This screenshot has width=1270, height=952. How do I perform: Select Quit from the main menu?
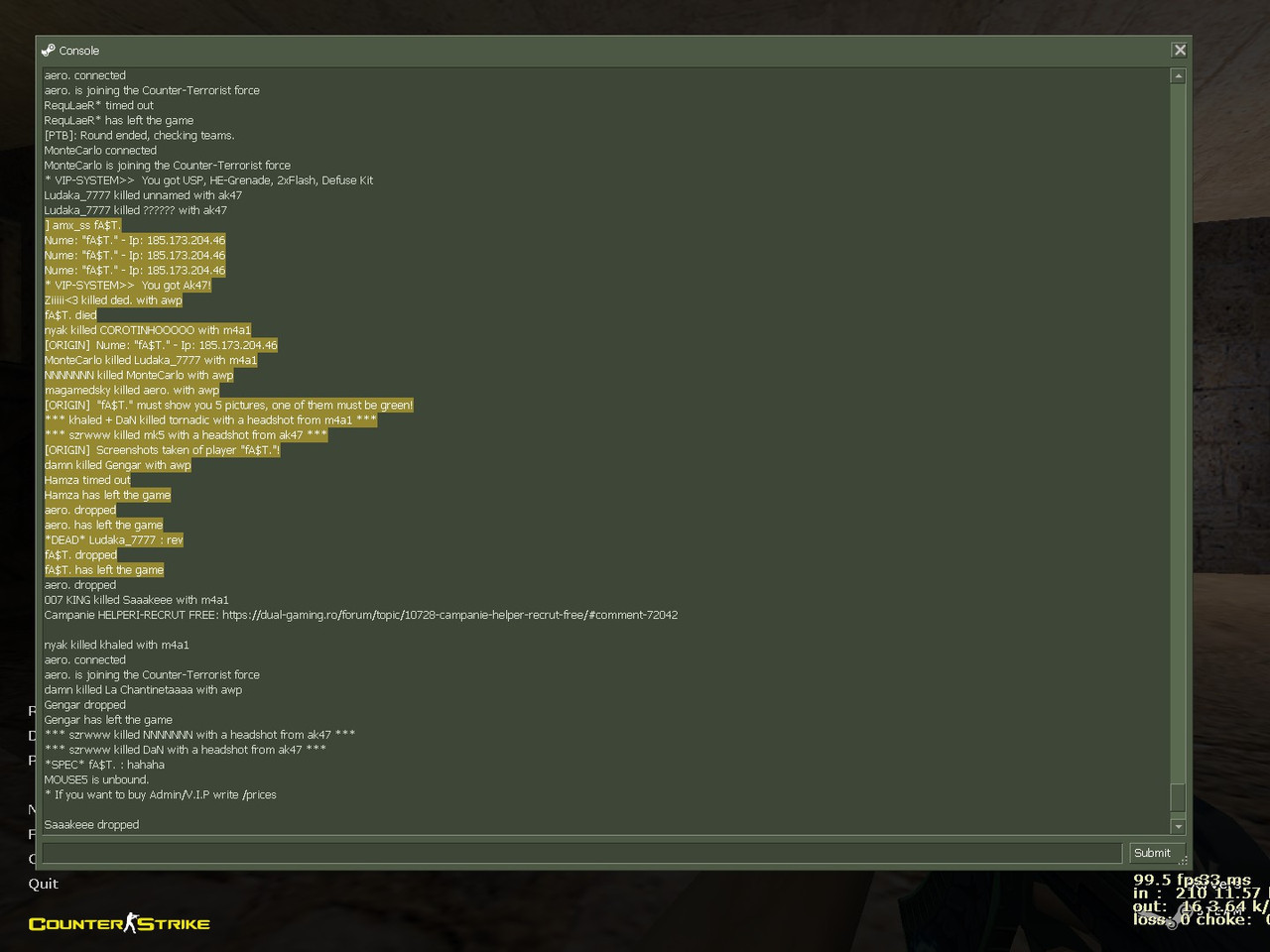click(x=43, y=884)
